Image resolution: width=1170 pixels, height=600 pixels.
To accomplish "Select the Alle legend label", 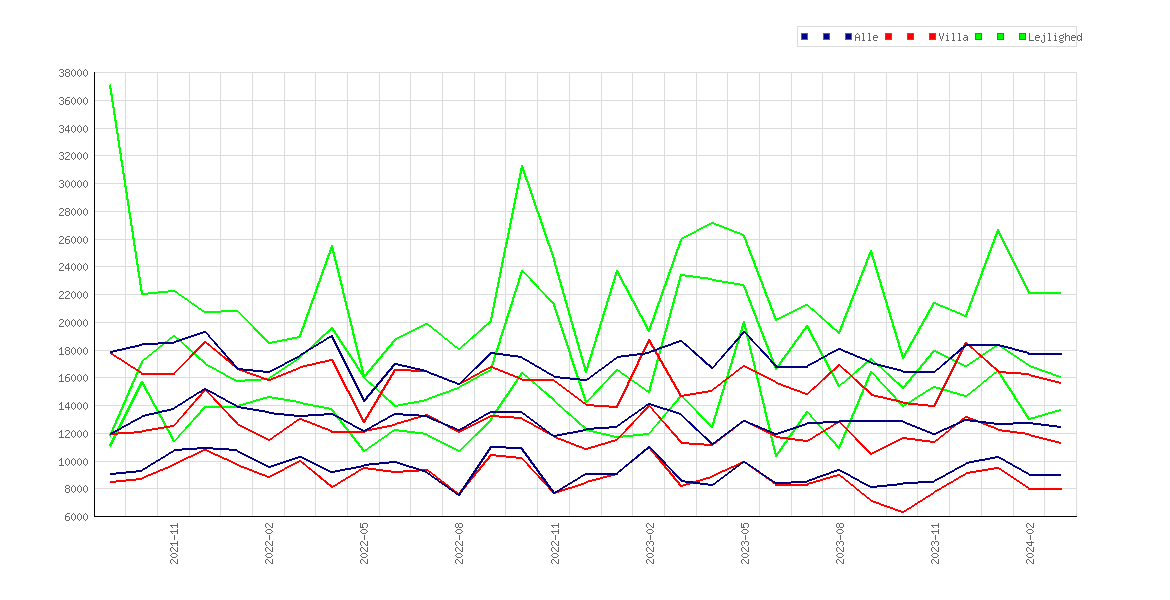I will 866,37.
